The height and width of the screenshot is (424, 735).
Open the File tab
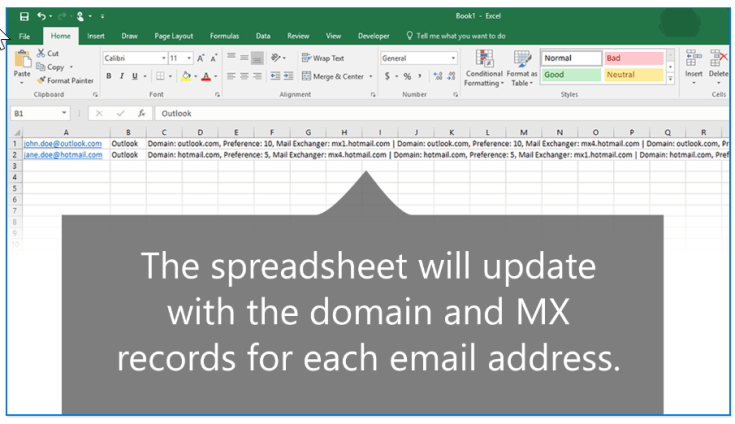(24, 36)
